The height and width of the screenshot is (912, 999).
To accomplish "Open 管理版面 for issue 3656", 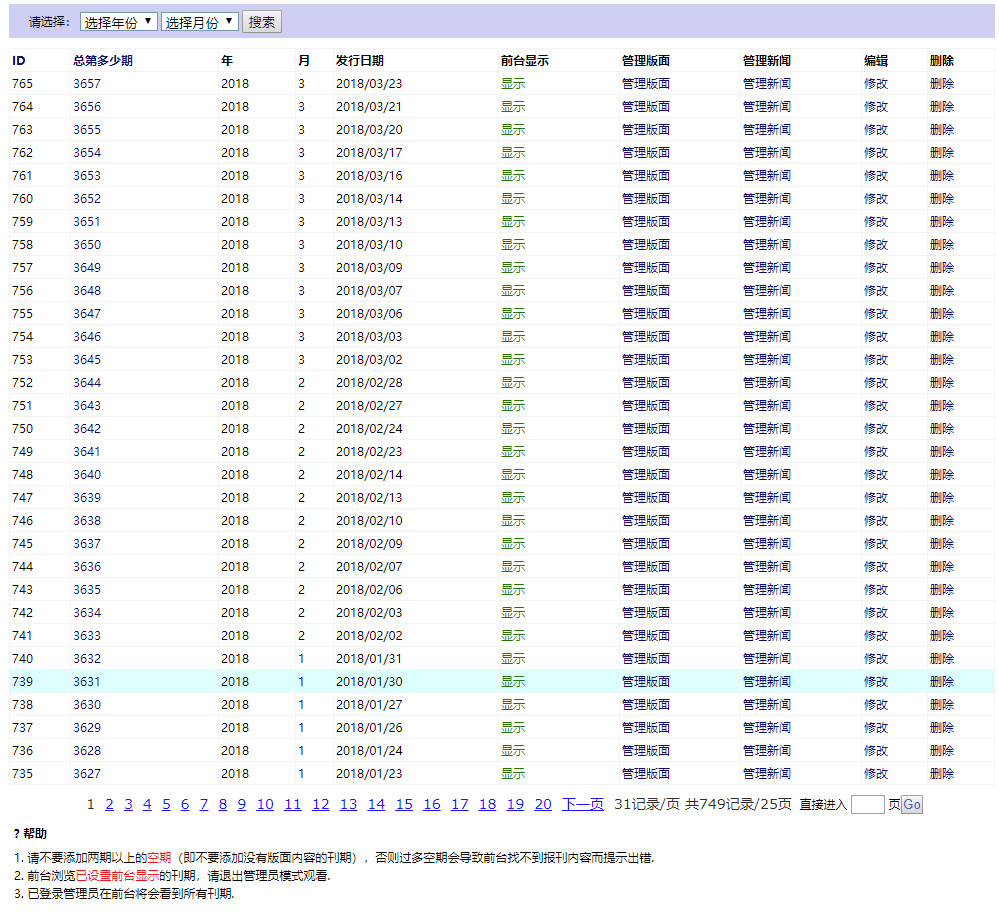I will (x=645, y=107).
